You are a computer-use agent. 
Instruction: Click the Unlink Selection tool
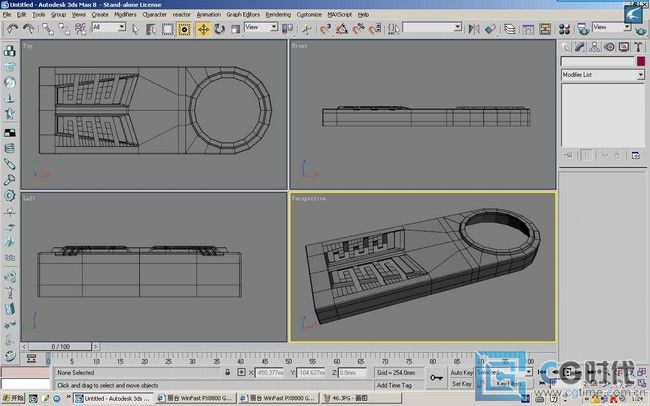point(64,29)
